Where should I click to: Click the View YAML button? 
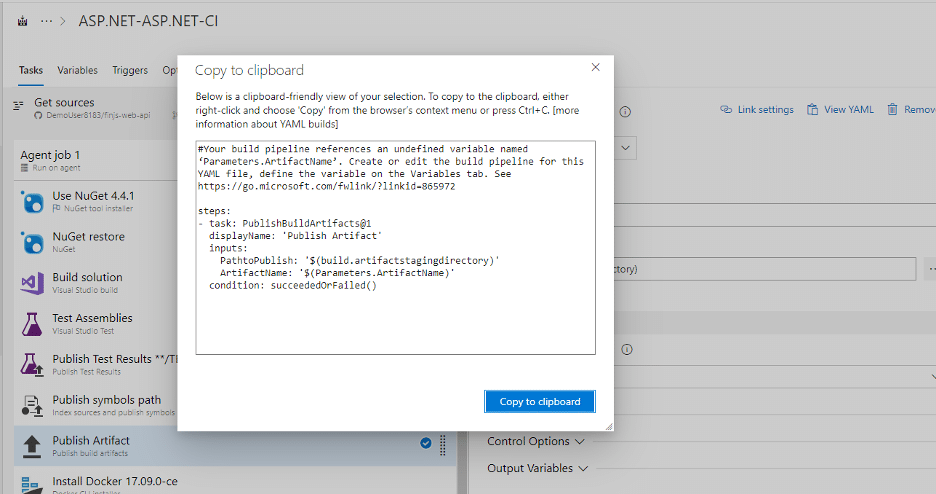tap(840, 110)
